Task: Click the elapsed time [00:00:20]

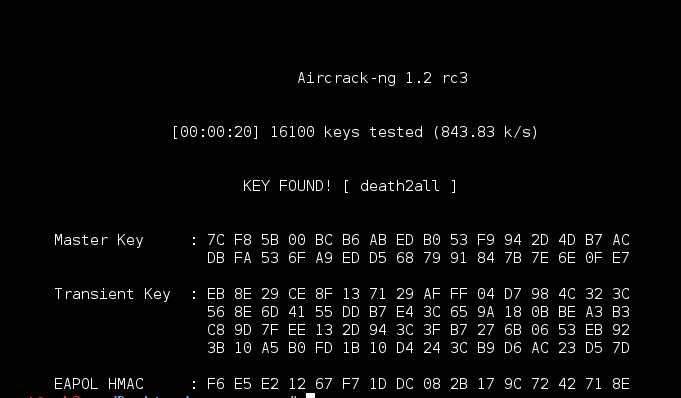Action: click(x=215, y=132)
